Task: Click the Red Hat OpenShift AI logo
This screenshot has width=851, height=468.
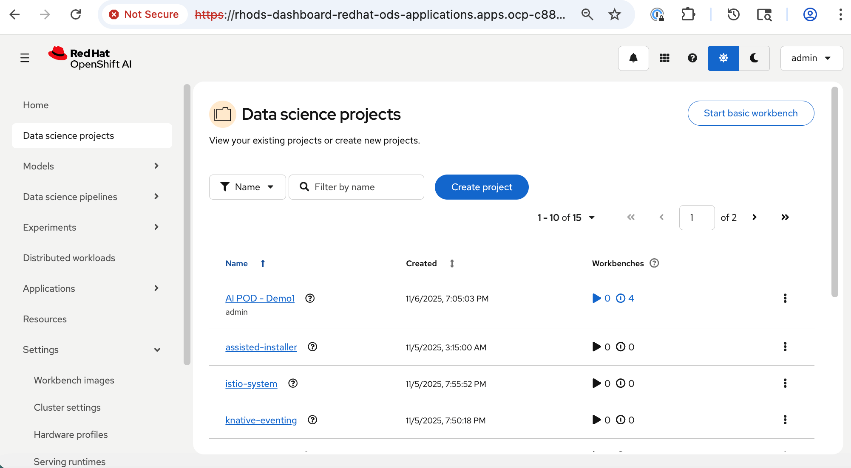Action: point(90,58)
